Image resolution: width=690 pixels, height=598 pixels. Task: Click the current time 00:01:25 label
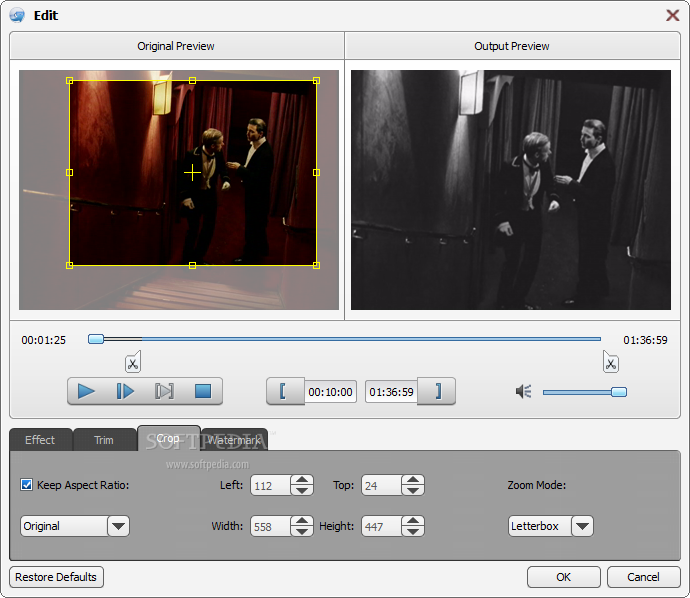pyautogui.click(x=44, y=340)
